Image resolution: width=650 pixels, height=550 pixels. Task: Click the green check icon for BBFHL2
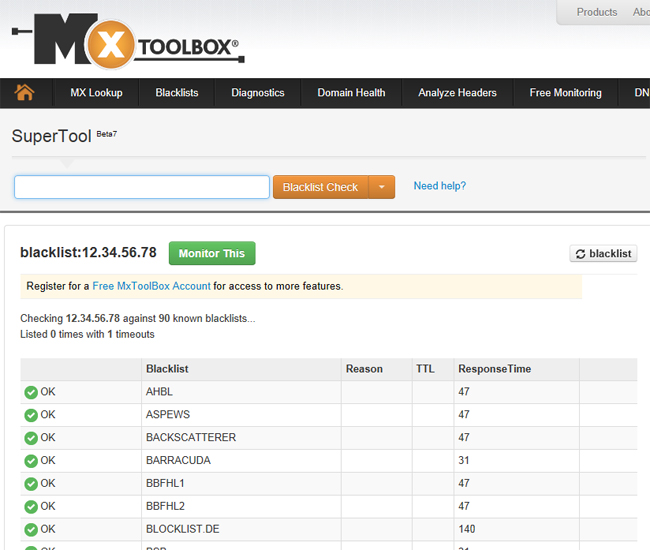[x=31, y=506]
